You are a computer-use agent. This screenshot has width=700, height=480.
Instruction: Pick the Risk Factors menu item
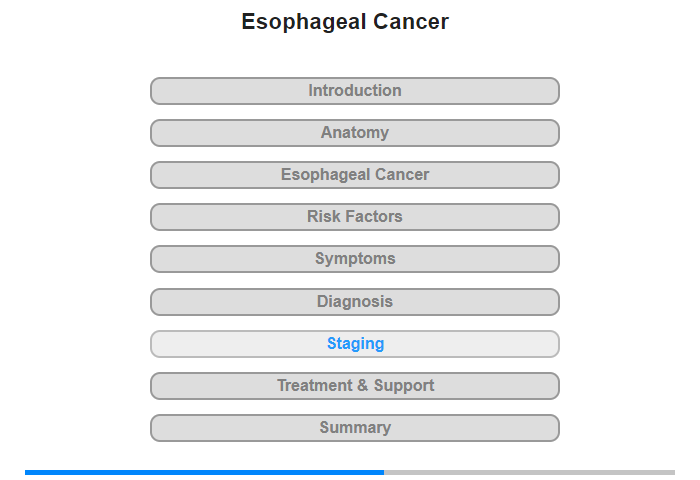(354, 217)
